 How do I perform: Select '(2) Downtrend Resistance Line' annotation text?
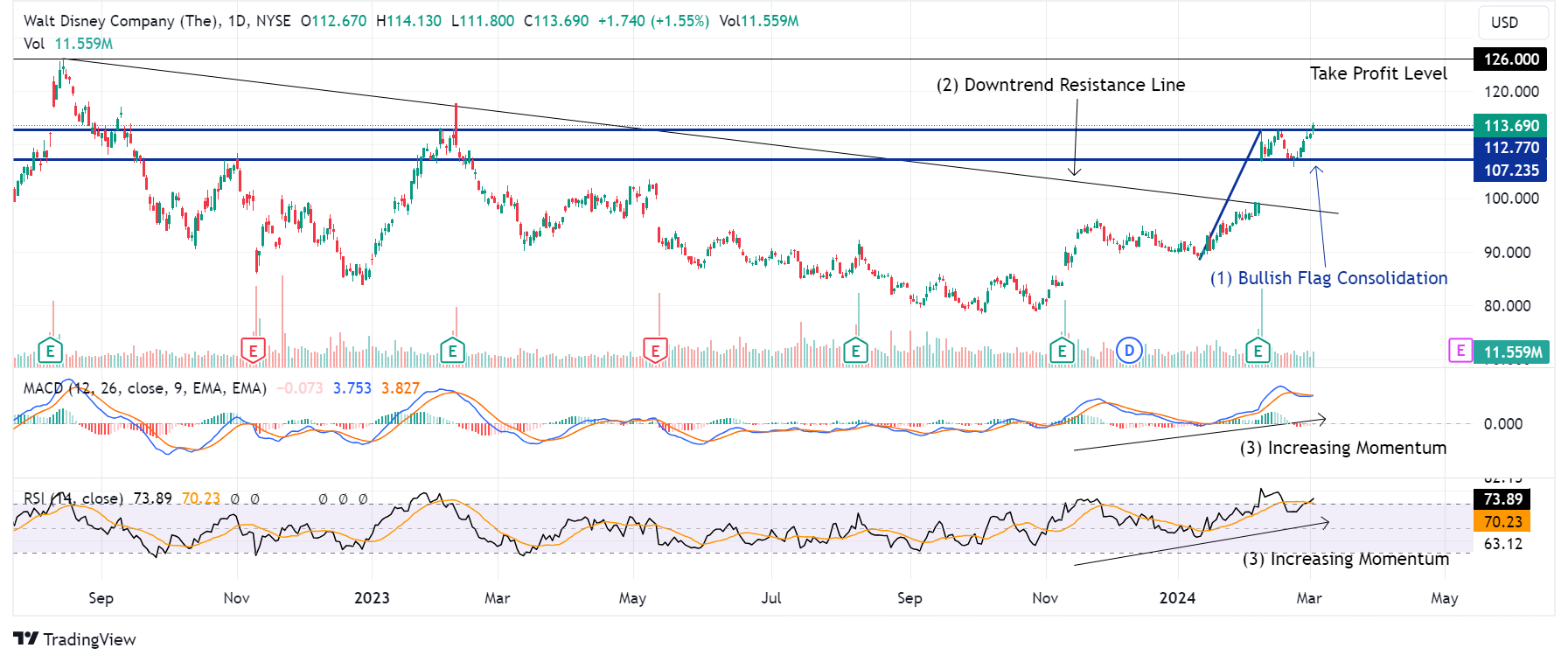point(1061,85)
